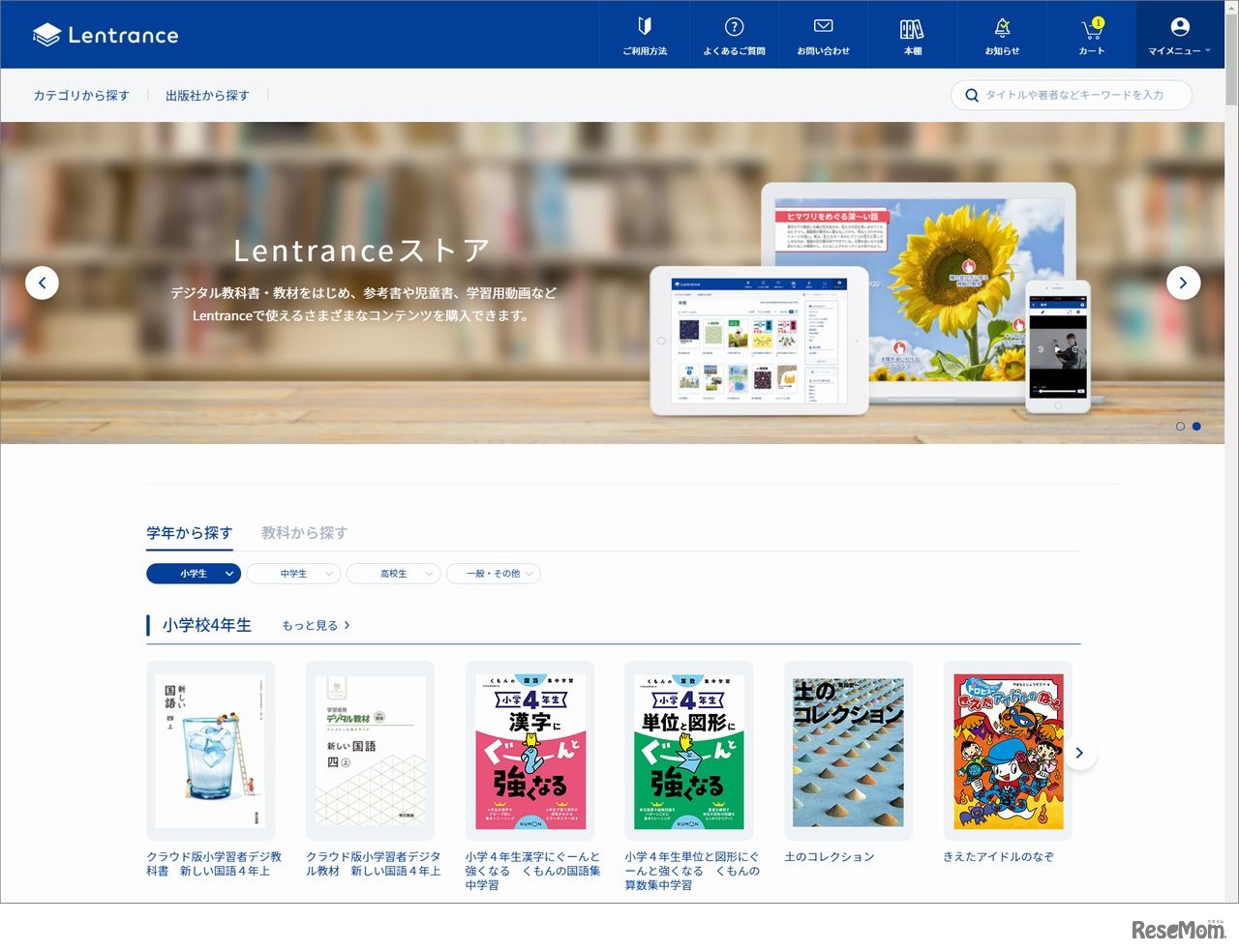
Task: Open the きえたアイドルのなぞ book cover
Action: [x=1008, y=751]
